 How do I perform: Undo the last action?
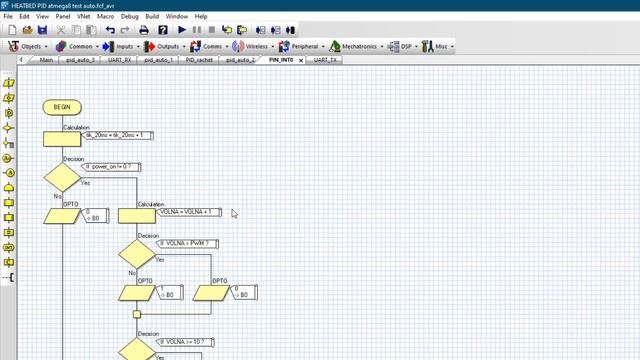110,30
